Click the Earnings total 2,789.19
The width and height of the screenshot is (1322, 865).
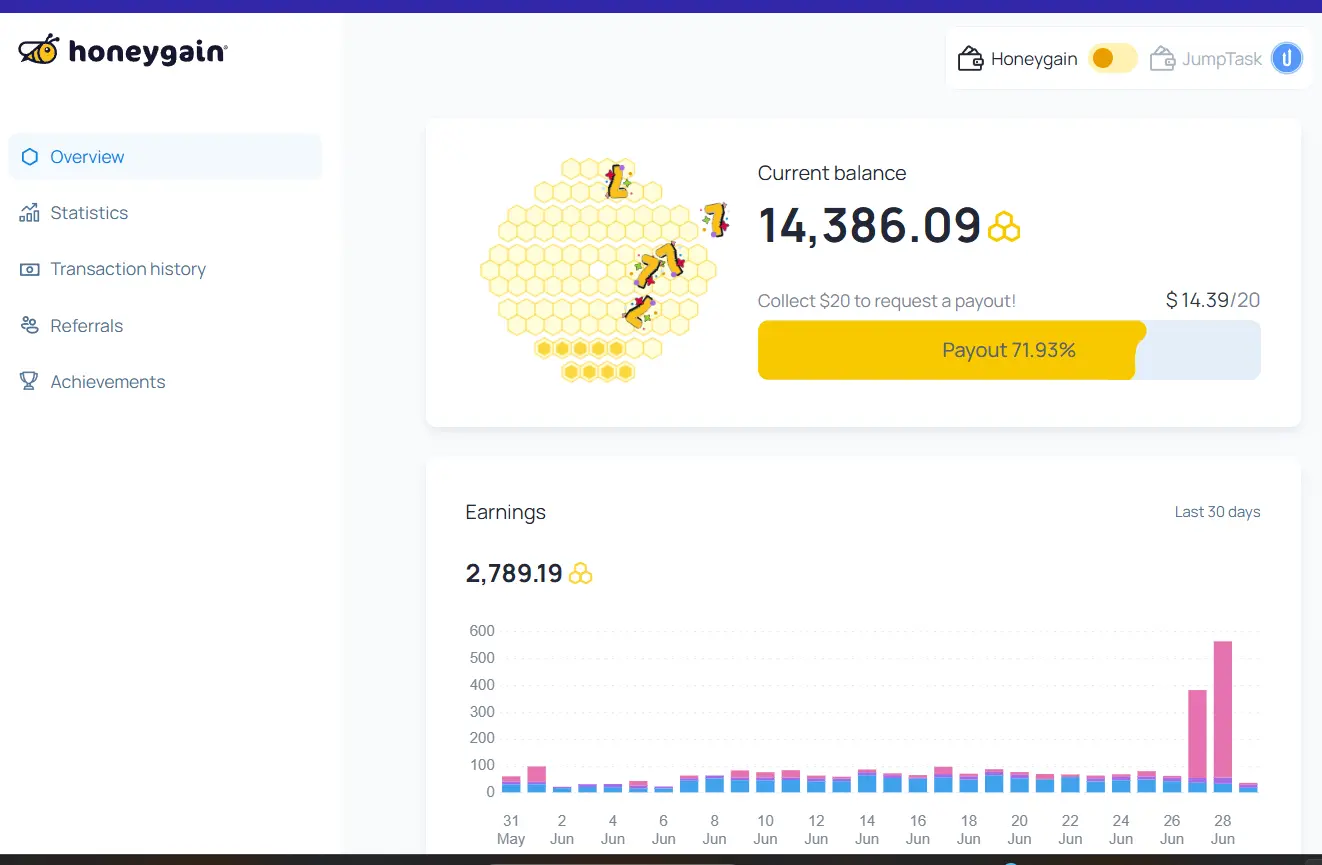[514, 574]
